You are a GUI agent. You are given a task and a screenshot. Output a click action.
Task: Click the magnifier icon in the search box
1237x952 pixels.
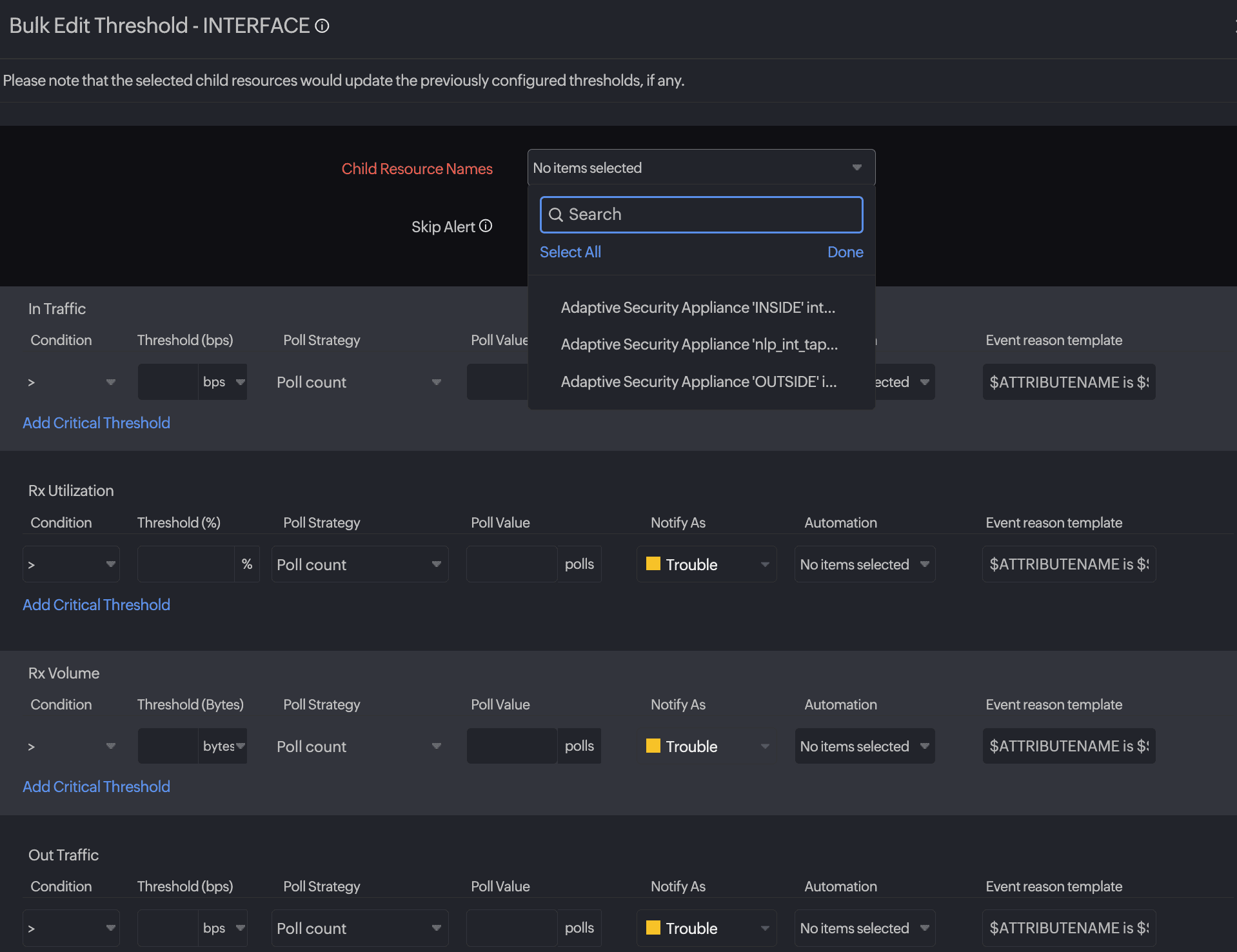pos(555,215)
